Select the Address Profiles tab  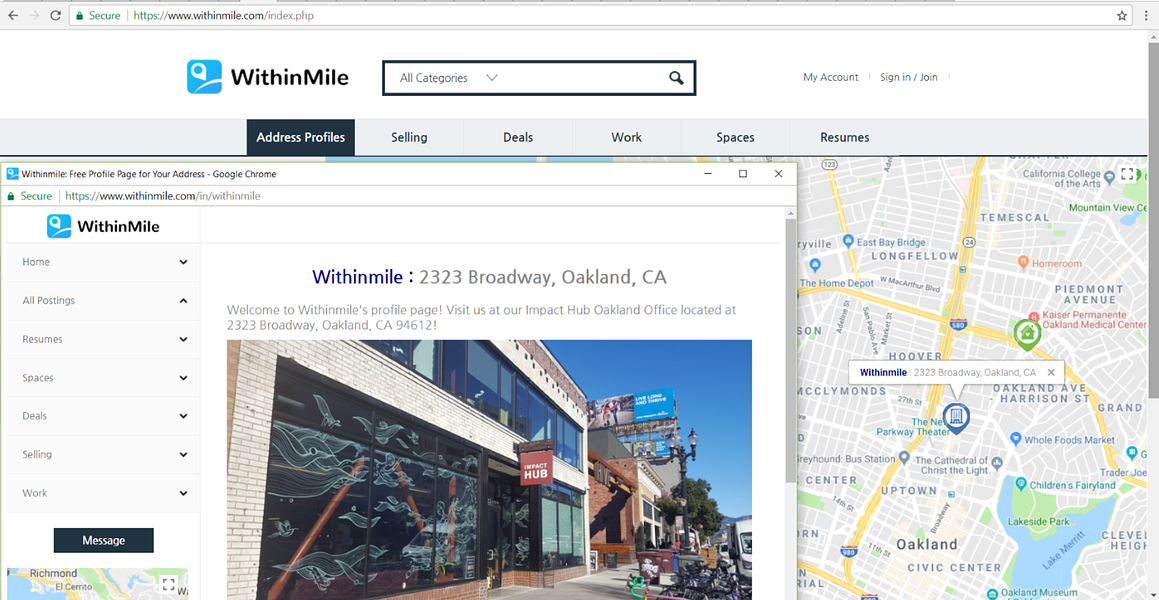coord(301,137)
